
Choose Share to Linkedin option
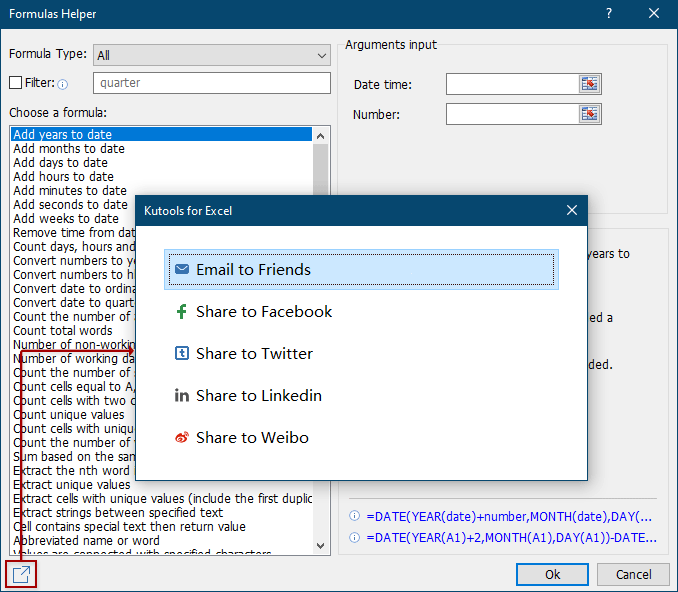259,396
